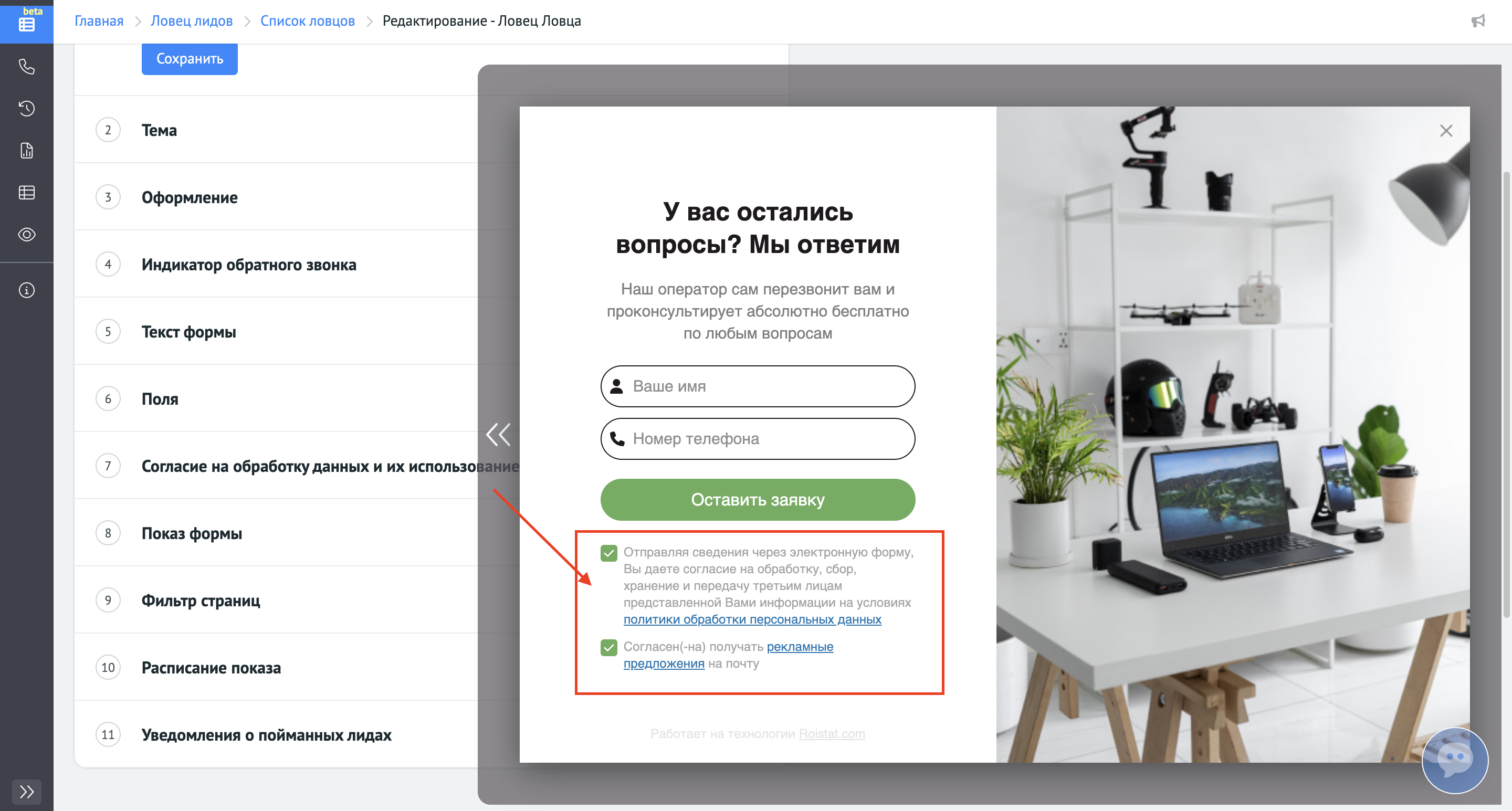Screen dimensions: 1512x811
Task: Toggle advertising offers consent checkbox
Action: pos(608,647)
